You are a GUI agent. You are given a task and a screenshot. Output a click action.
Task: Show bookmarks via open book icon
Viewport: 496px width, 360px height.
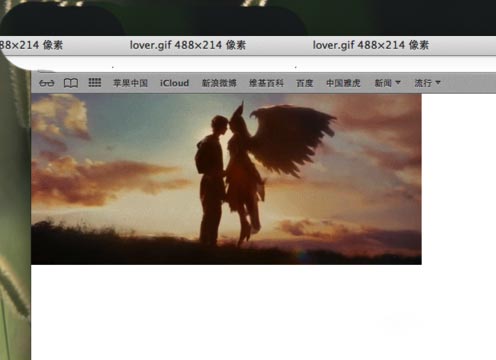pyautogui.click(x=71, y=83)
